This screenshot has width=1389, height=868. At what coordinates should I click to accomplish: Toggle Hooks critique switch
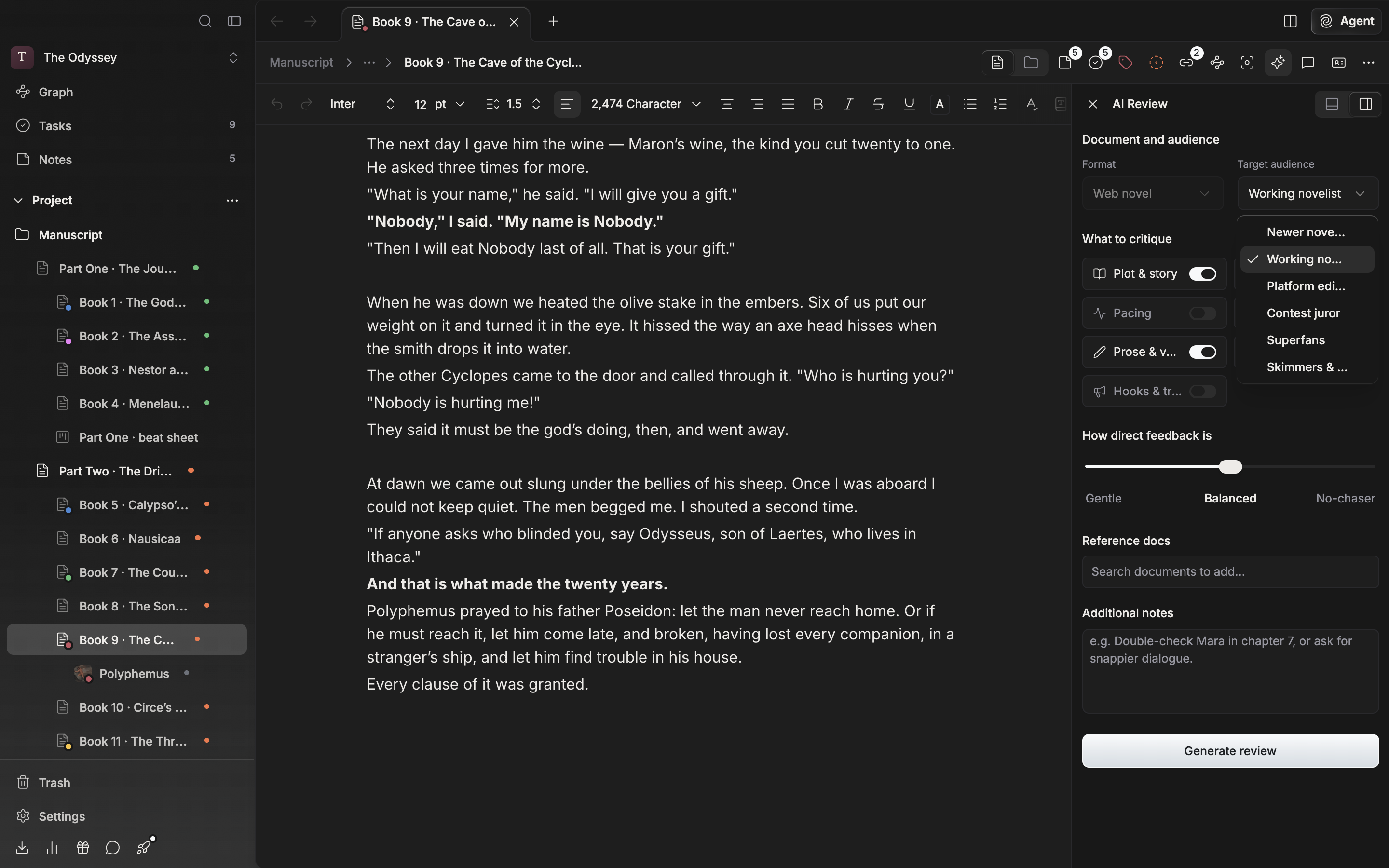point(1202,391)
